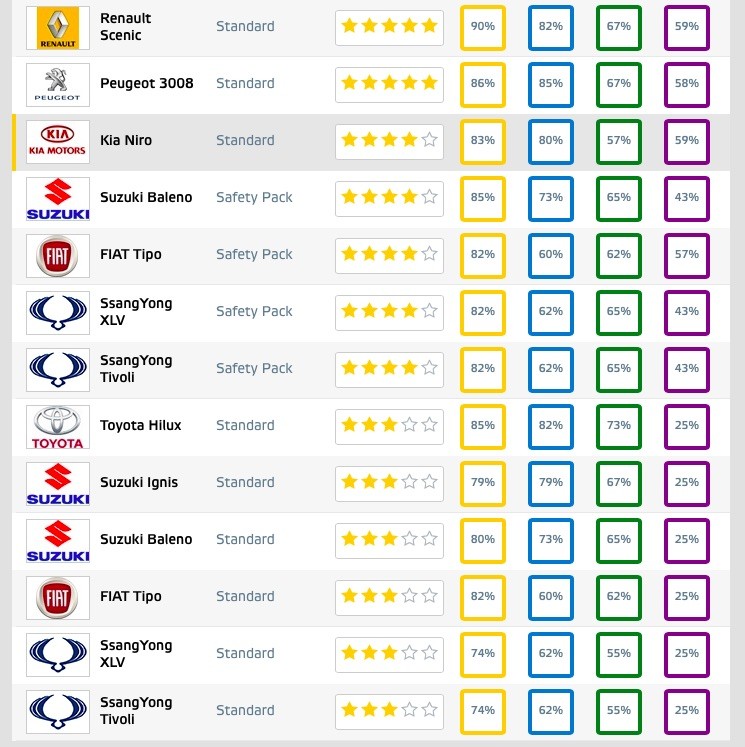Click the Suzuki logo beside Ignis
The height and width of the screenshot is (747, 745).
(x=58, y=483)
